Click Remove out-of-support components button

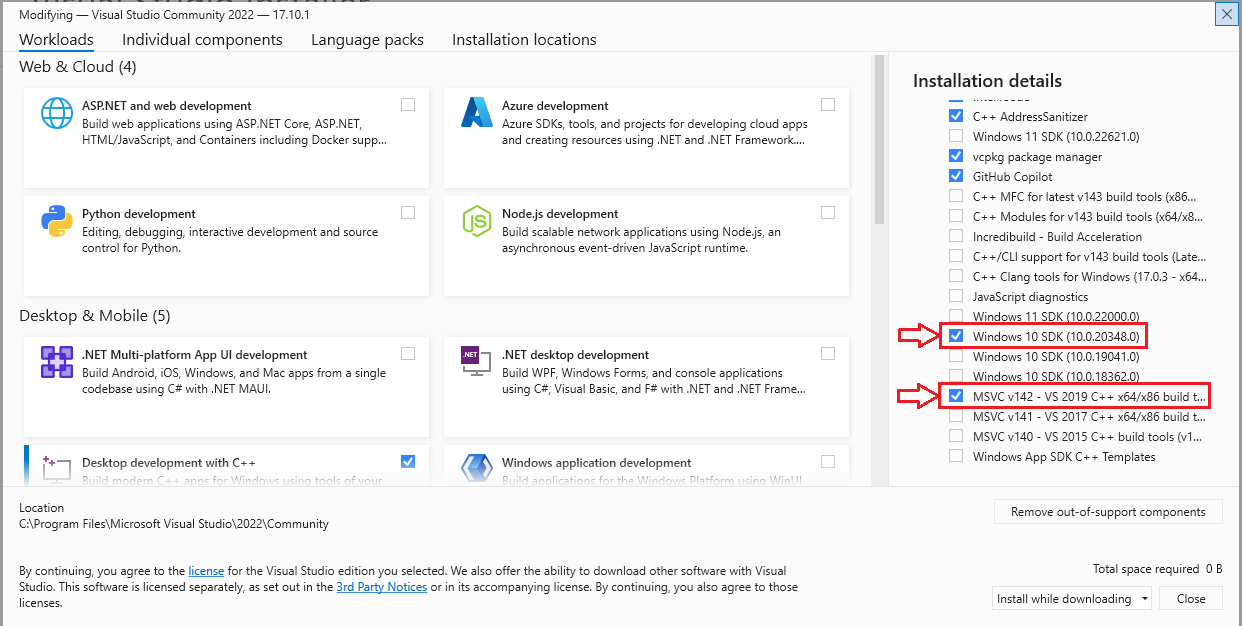coord(1108,512)
